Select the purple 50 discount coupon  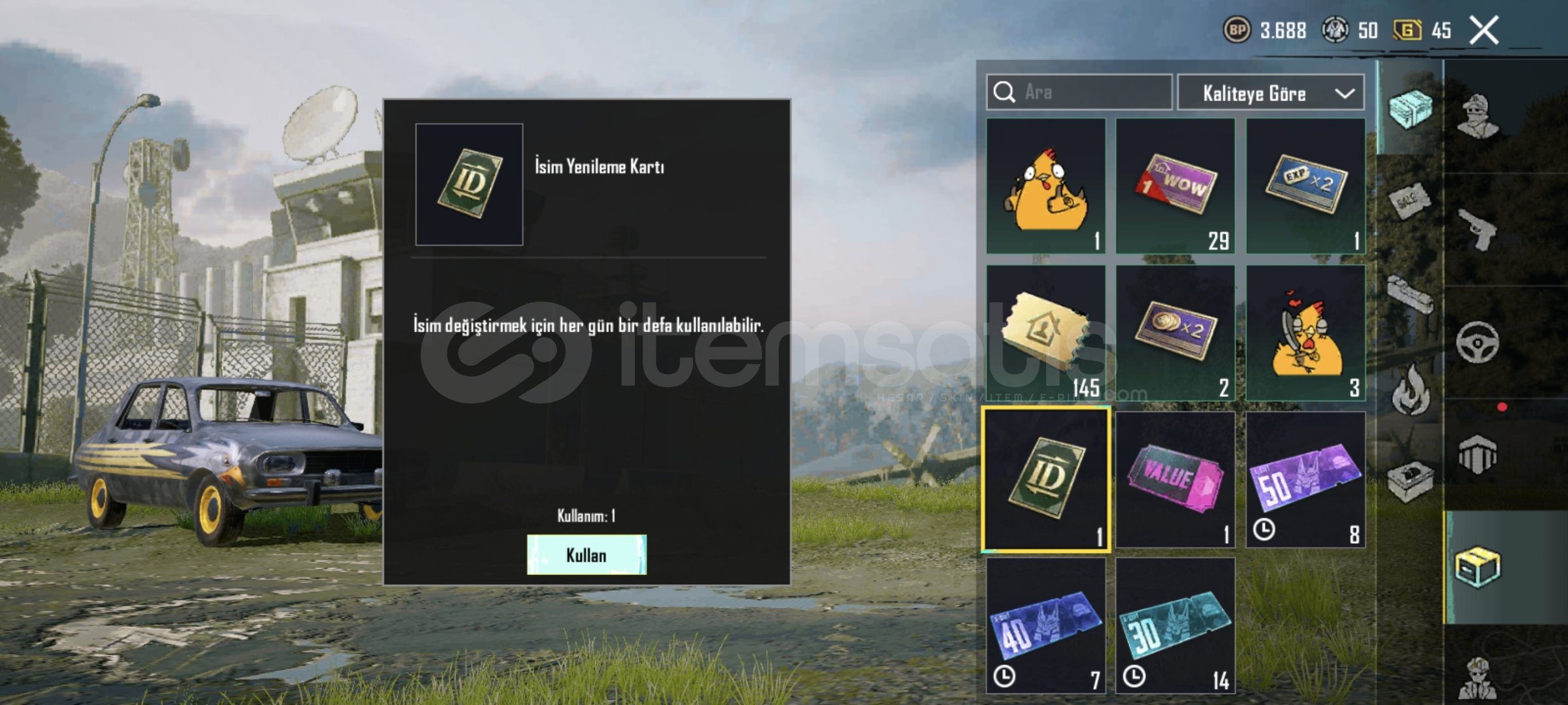pyautogui.click(x=1305, y=480)
